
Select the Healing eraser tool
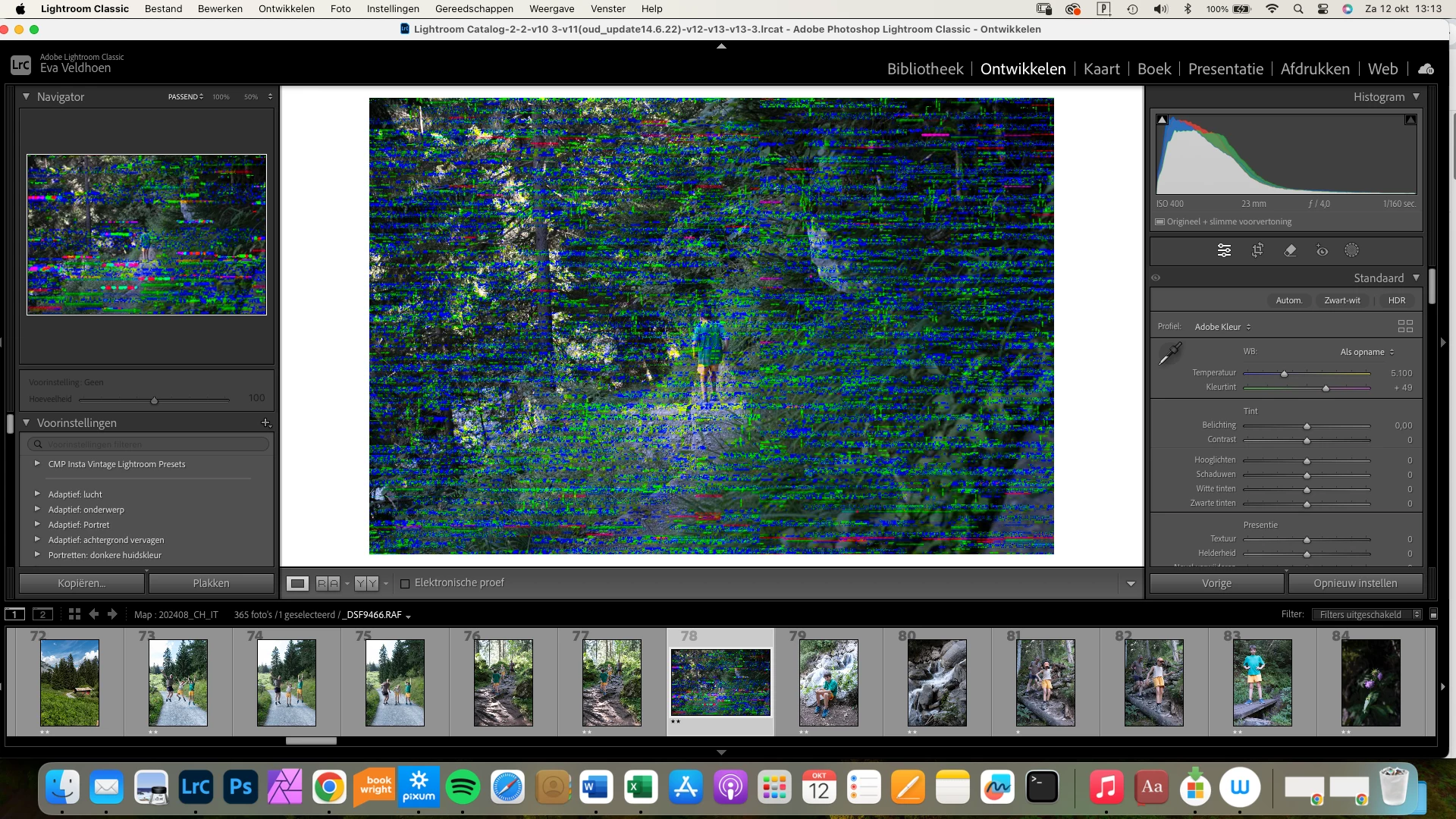(x=1290, y=250)
